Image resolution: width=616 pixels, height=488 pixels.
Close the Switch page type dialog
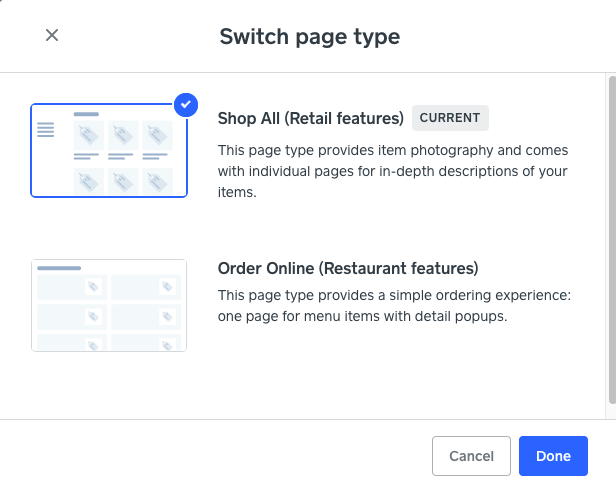tap(52, 35)
